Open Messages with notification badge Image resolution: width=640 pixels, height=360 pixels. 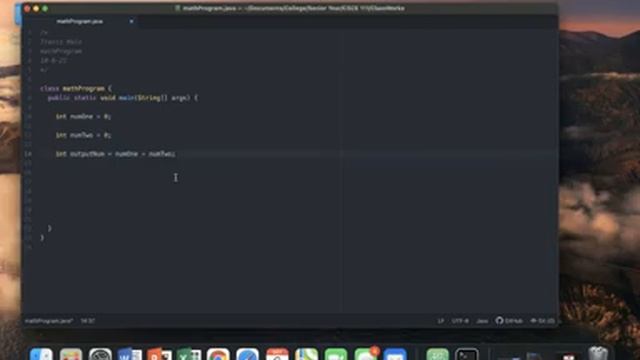pos(366,354)
